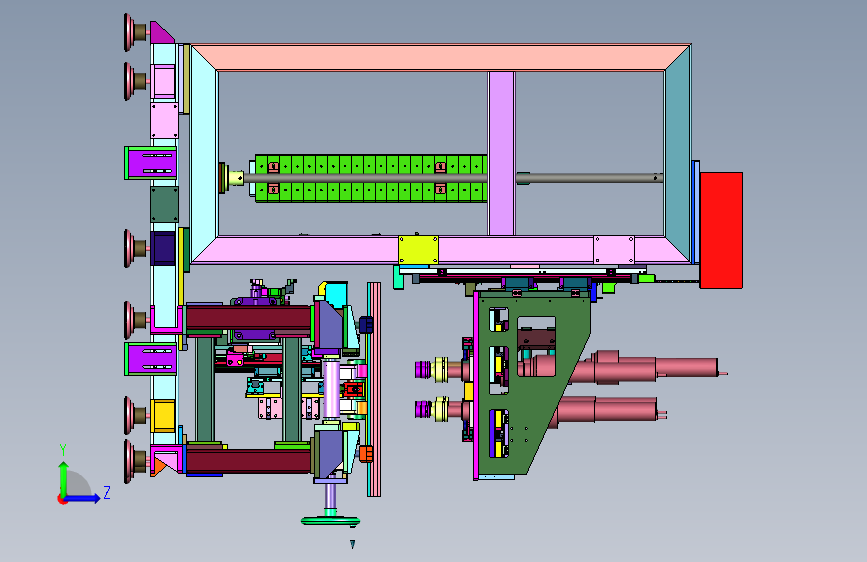
Task: Select the red origin ball of the axis triad
Action: click(x=62, y=499)
